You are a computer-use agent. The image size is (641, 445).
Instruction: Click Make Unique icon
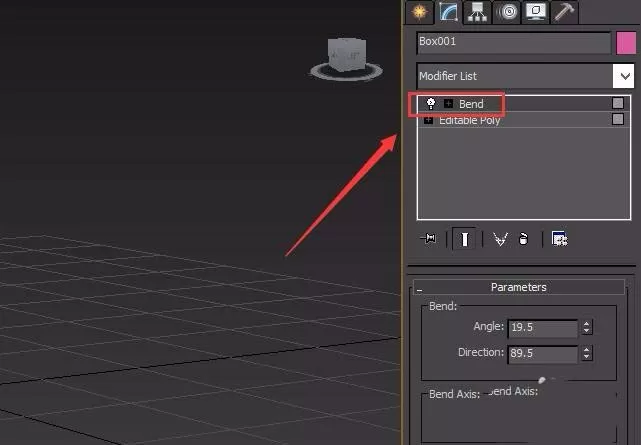[x=500, y=239]
